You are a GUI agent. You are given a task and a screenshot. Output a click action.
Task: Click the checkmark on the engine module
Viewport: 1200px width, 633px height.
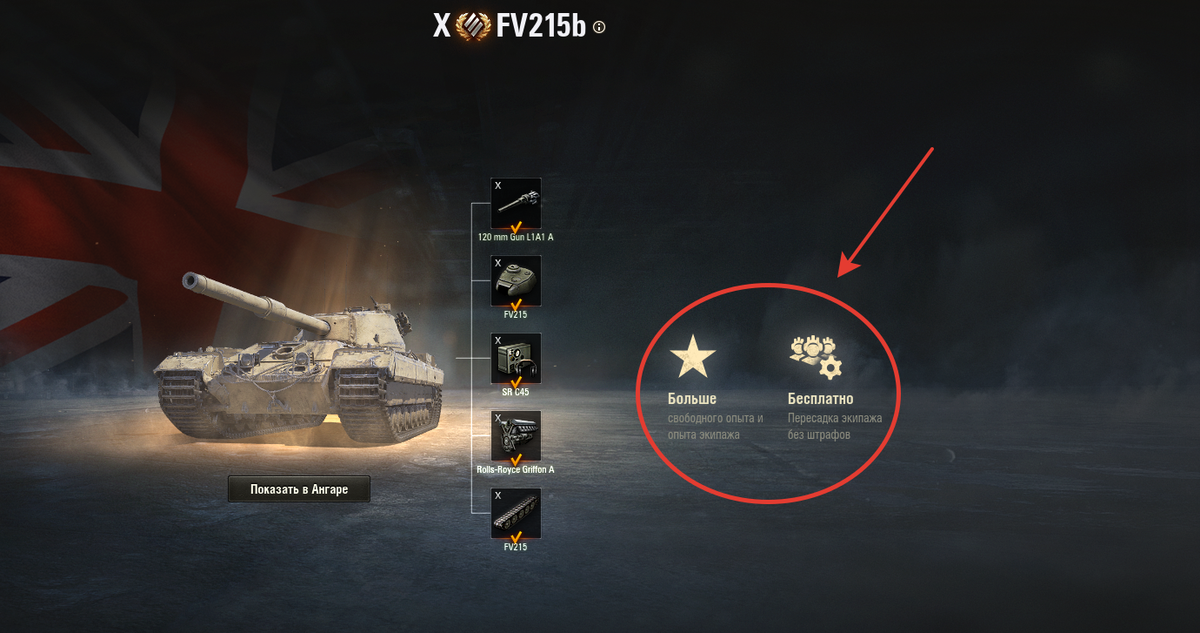517,457
